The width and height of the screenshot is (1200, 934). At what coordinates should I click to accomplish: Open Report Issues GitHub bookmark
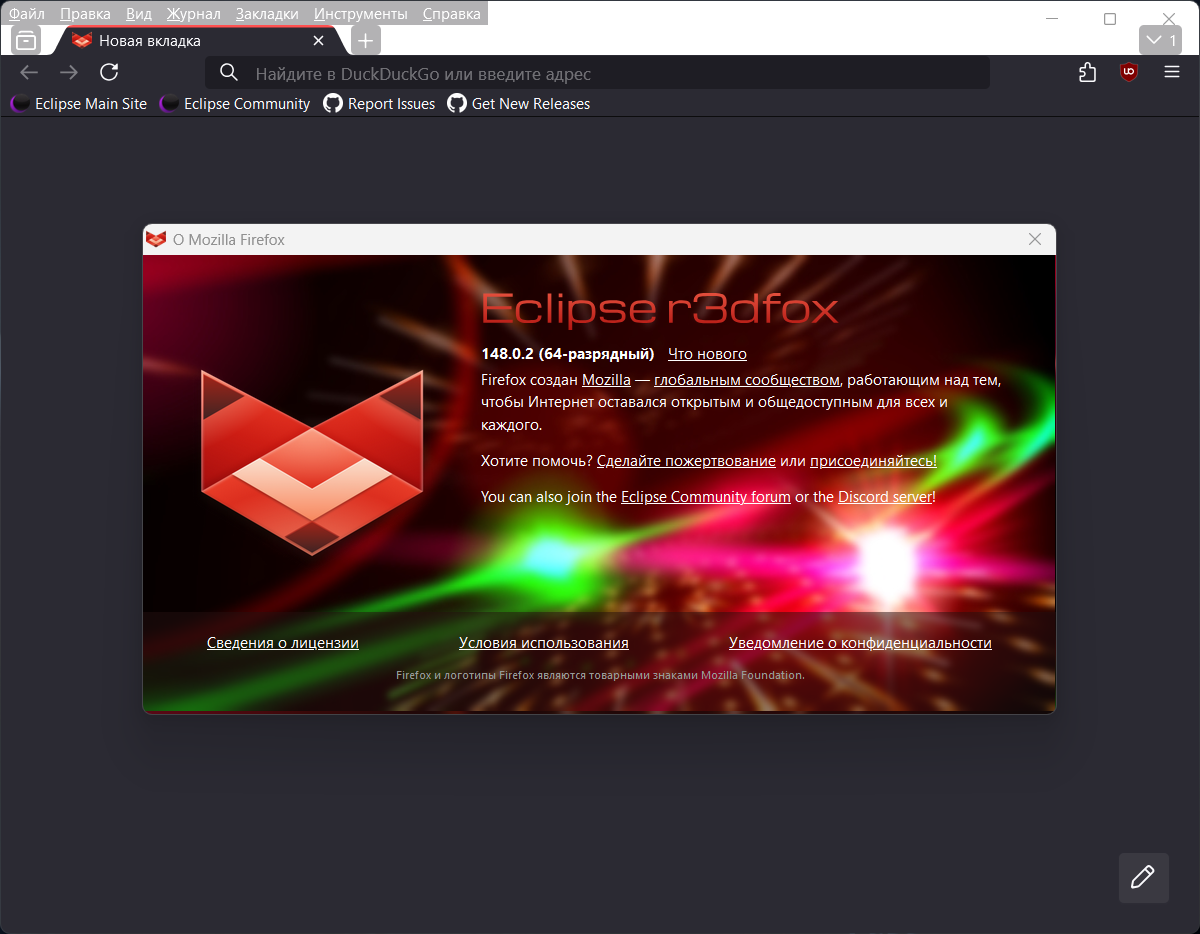[380, 104]
